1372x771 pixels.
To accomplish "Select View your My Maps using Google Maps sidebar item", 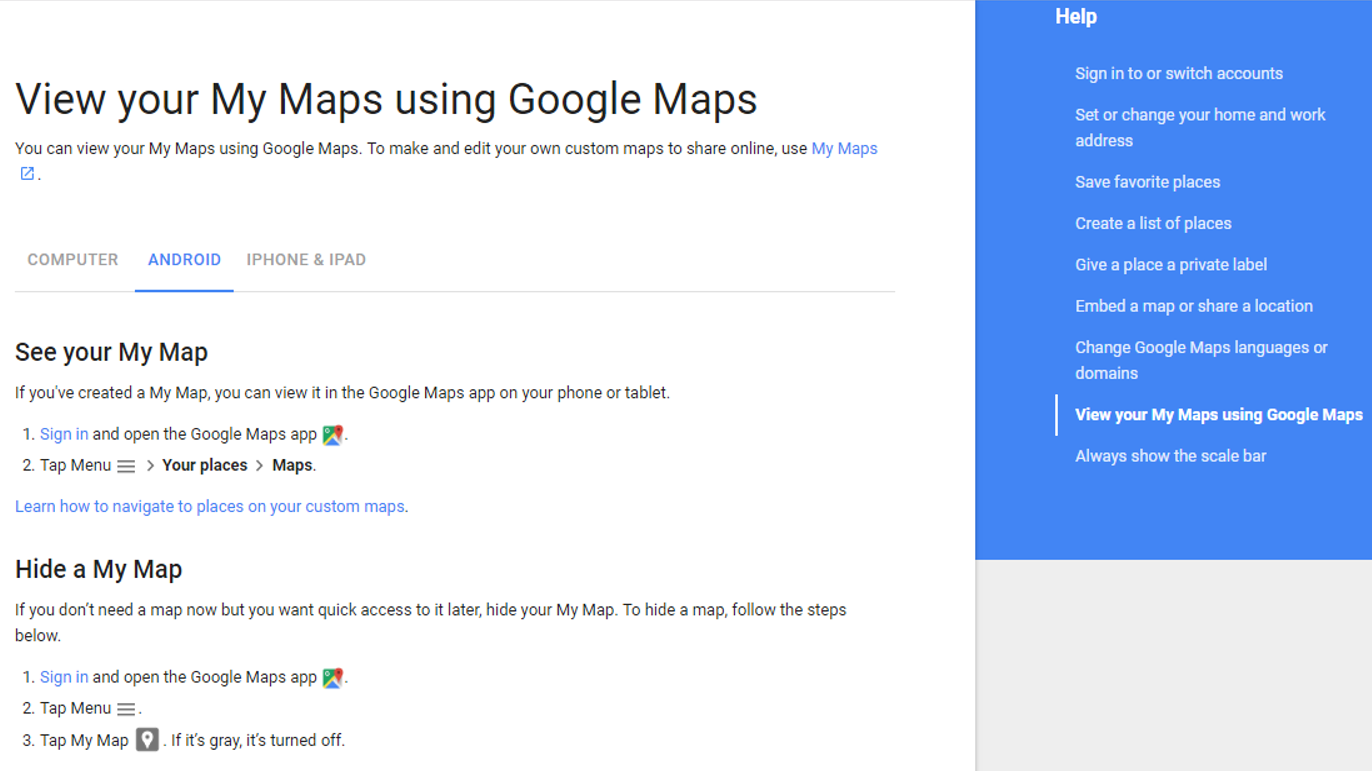I will (1219, 415).
